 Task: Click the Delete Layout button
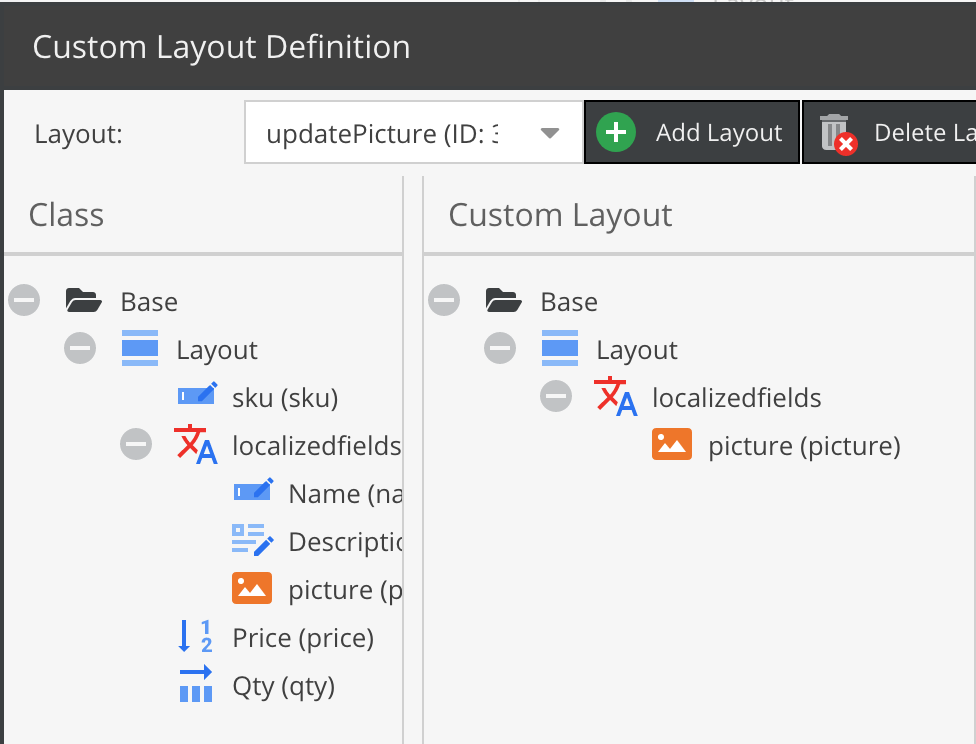[x=890, y=132]
